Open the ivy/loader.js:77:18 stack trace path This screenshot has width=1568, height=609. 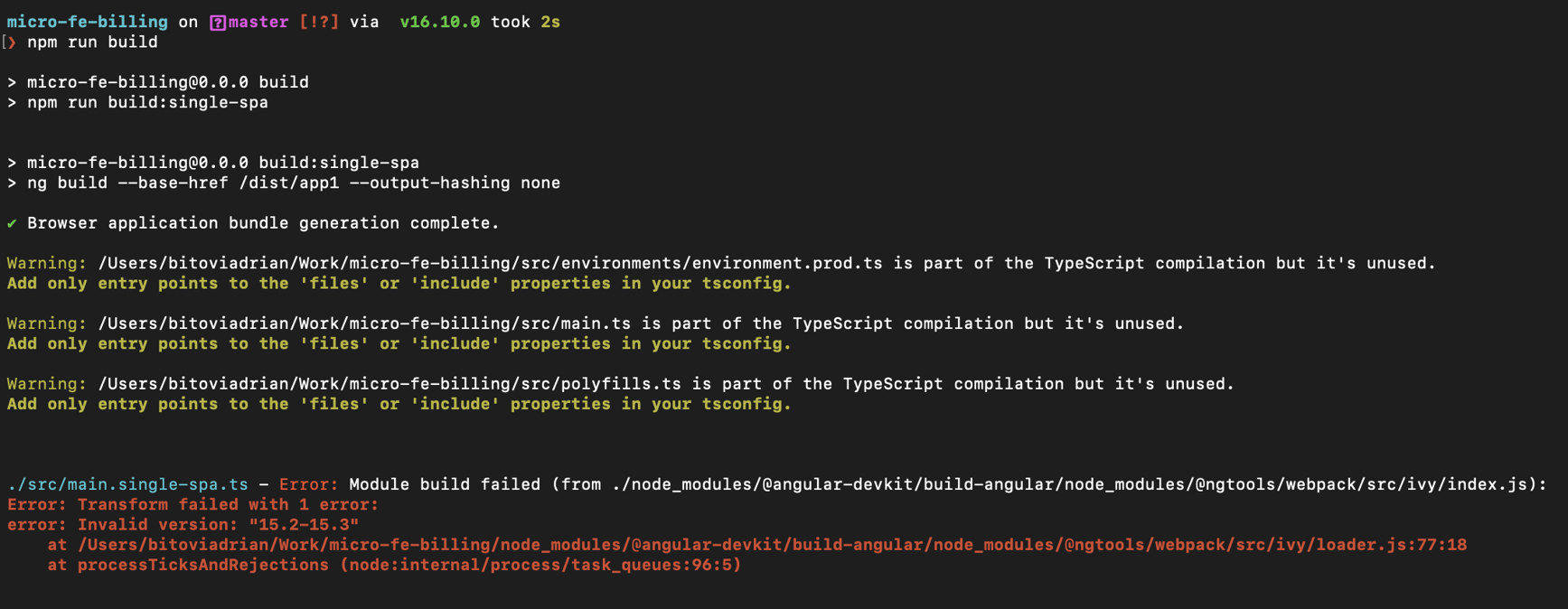pyautogui.click(x=772, y=545)
